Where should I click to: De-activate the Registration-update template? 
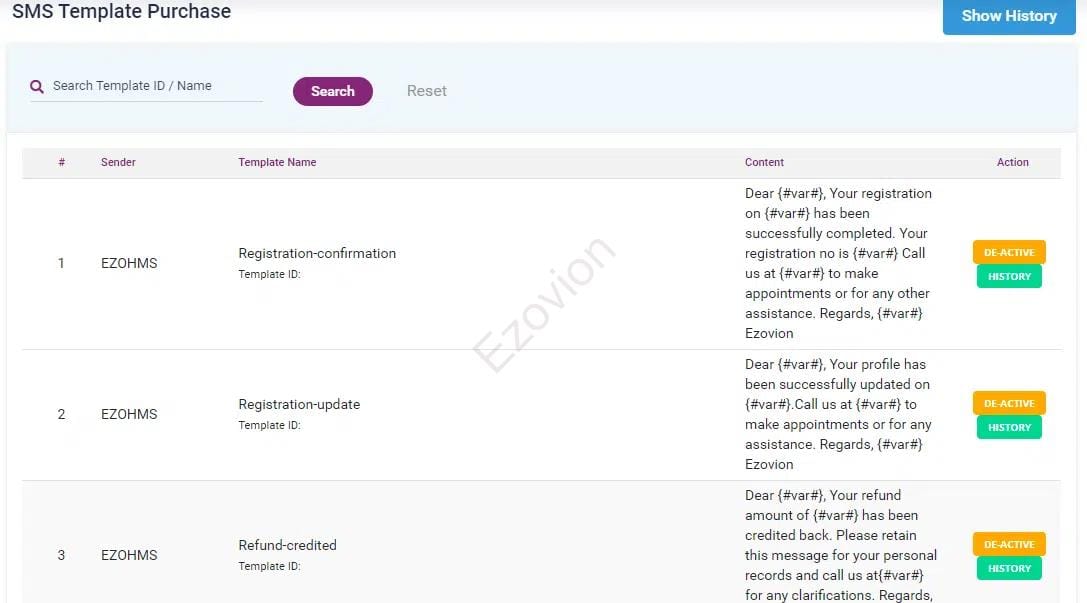(1009, 403)
